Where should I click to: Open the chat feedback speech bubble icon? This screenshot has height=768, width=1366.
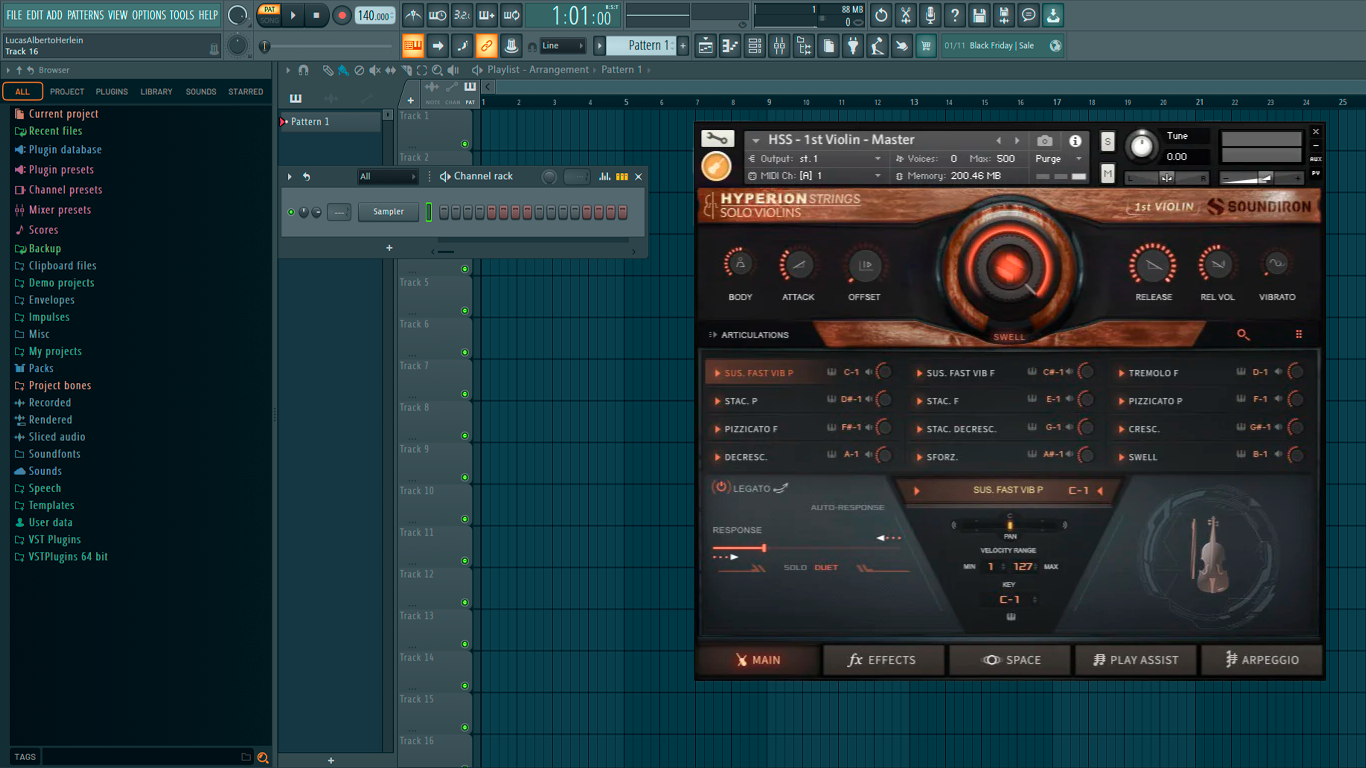pos(1028,15)
